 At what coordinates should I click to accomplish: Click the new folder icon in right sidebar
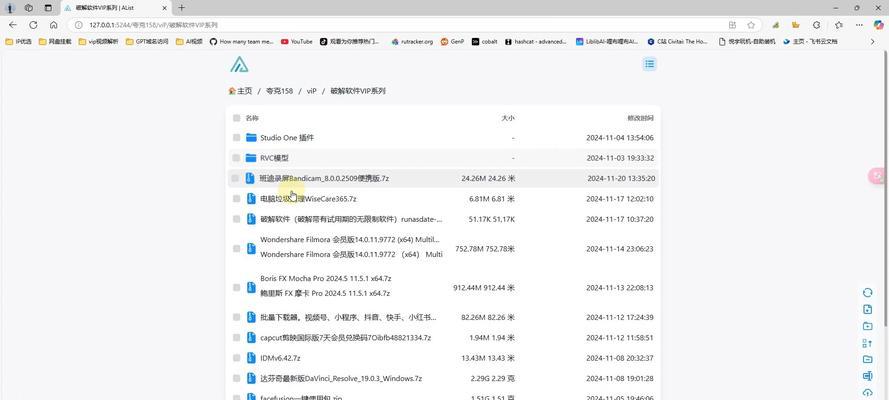click(867, 326)
